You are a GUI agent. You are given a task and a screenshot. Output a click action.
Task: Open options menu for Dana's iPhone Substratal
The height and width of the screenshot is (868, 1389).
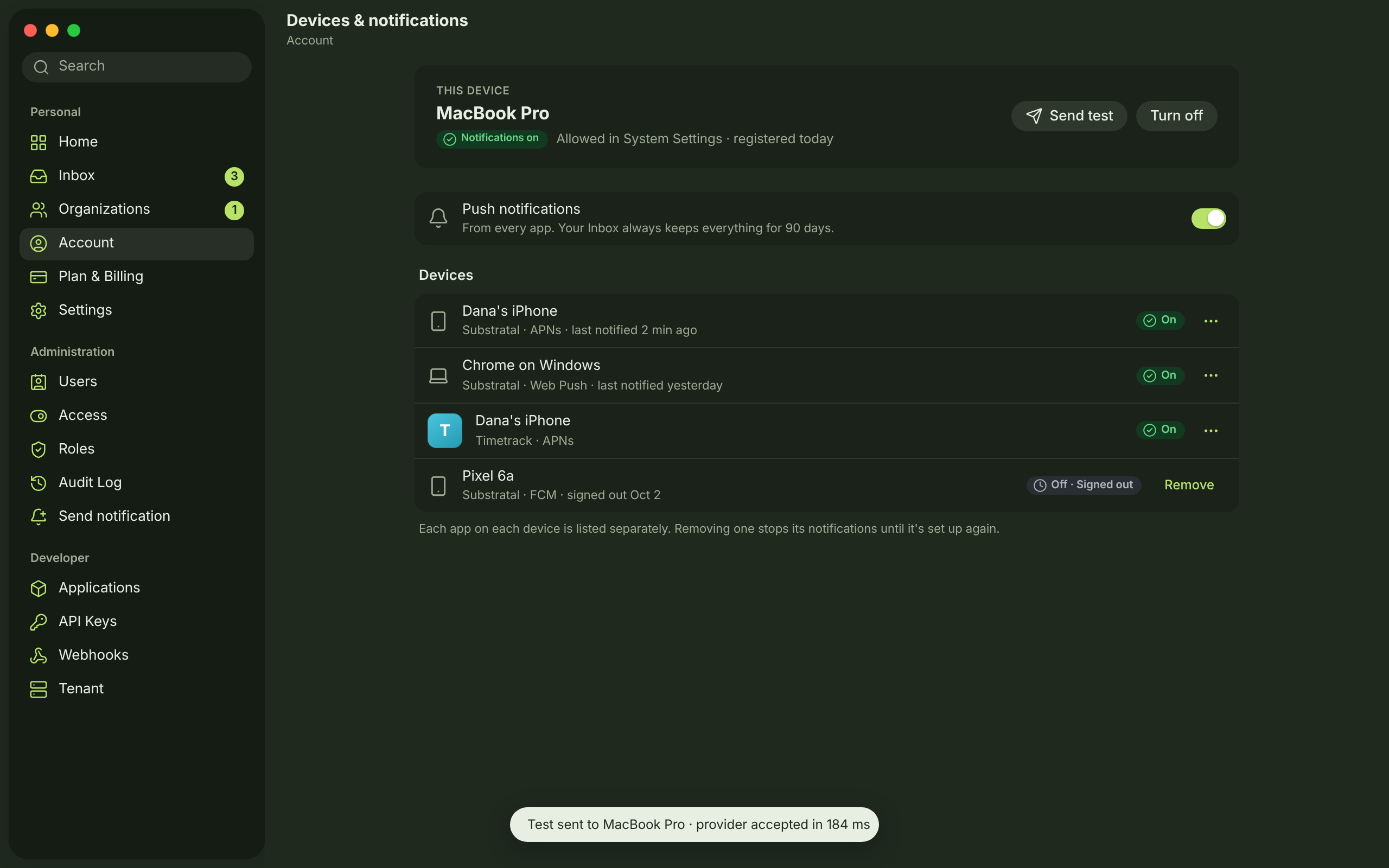pos(1210,321)
